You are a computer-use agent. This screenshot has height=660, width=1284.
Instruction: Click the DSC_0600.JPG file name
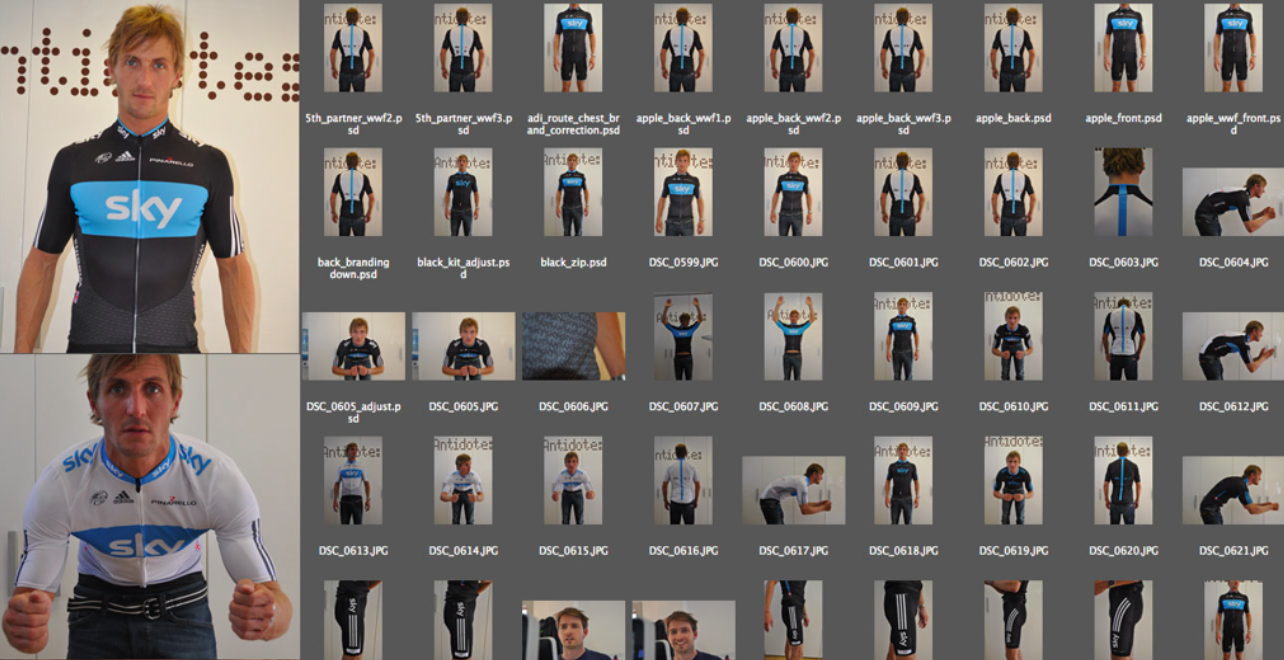[793, 262]
